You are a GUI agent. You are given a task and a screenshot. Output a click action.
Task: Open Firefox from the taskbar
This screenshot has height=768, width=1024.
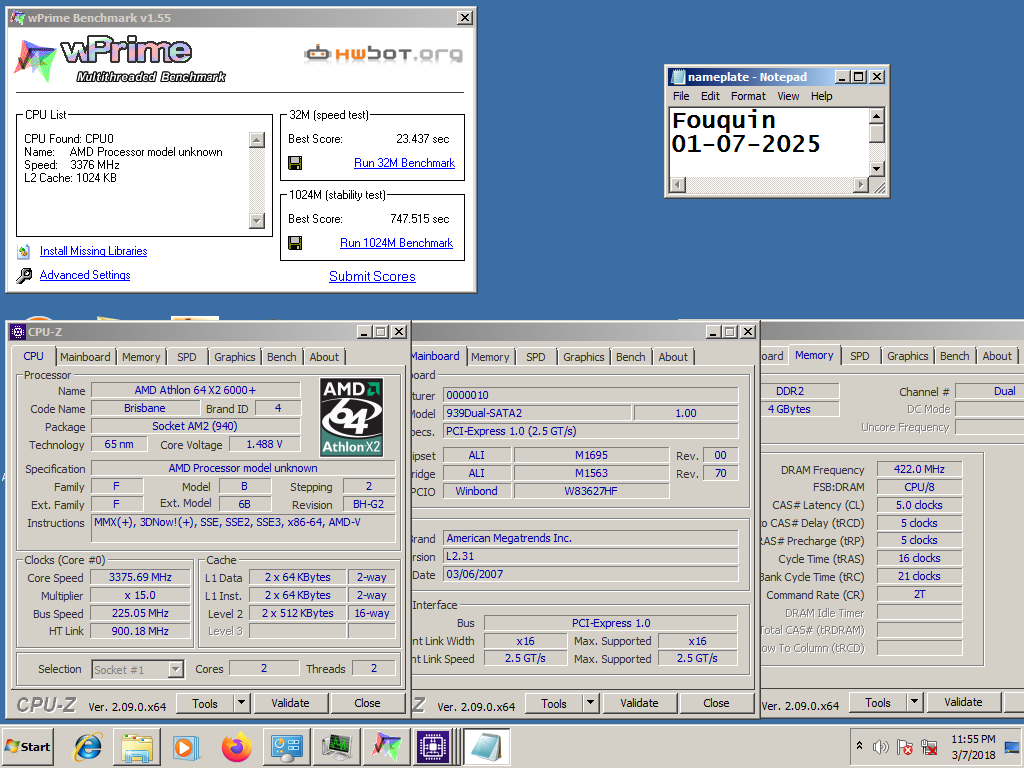[236, 746]
